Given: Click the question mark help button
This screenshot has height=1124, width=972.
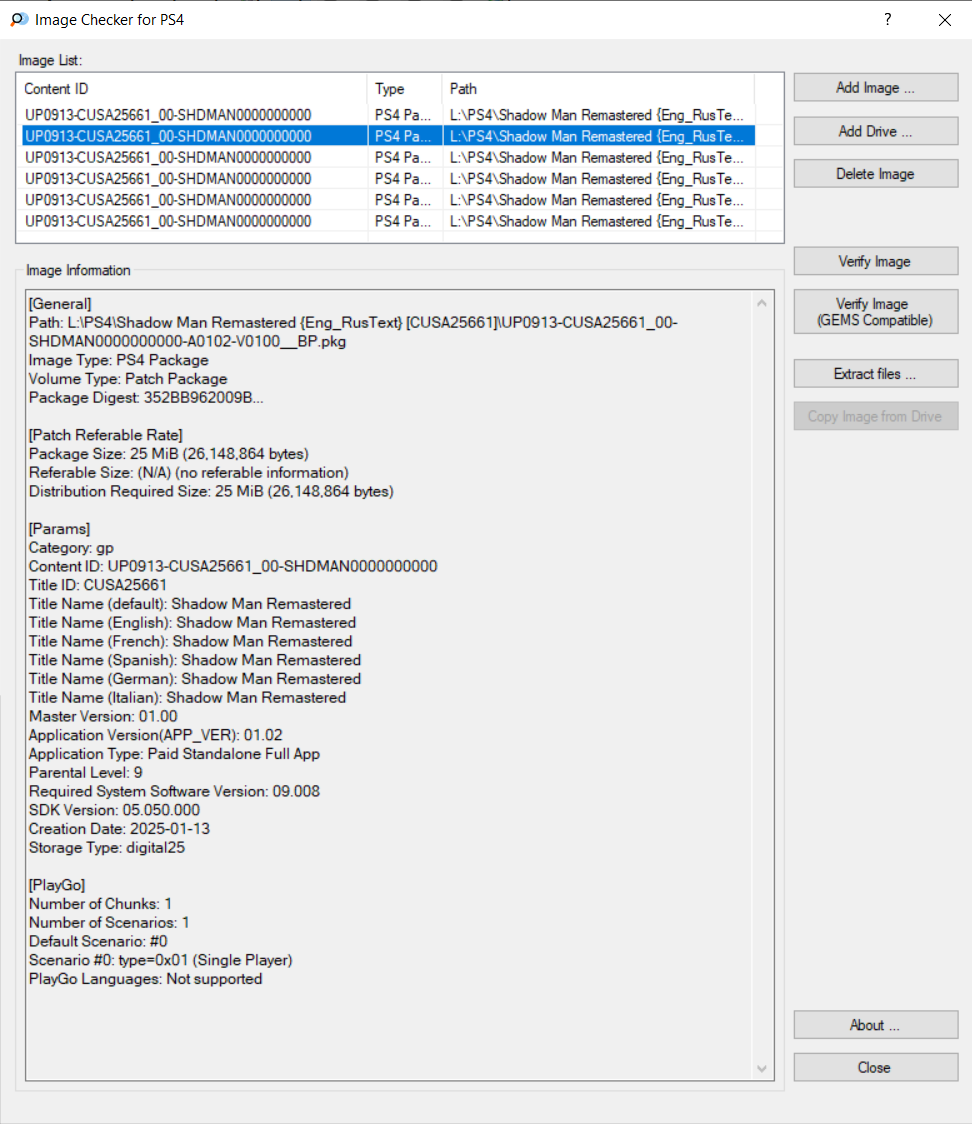Looking at the screenshot, I should pyautogui.click(x=887, y=19).
